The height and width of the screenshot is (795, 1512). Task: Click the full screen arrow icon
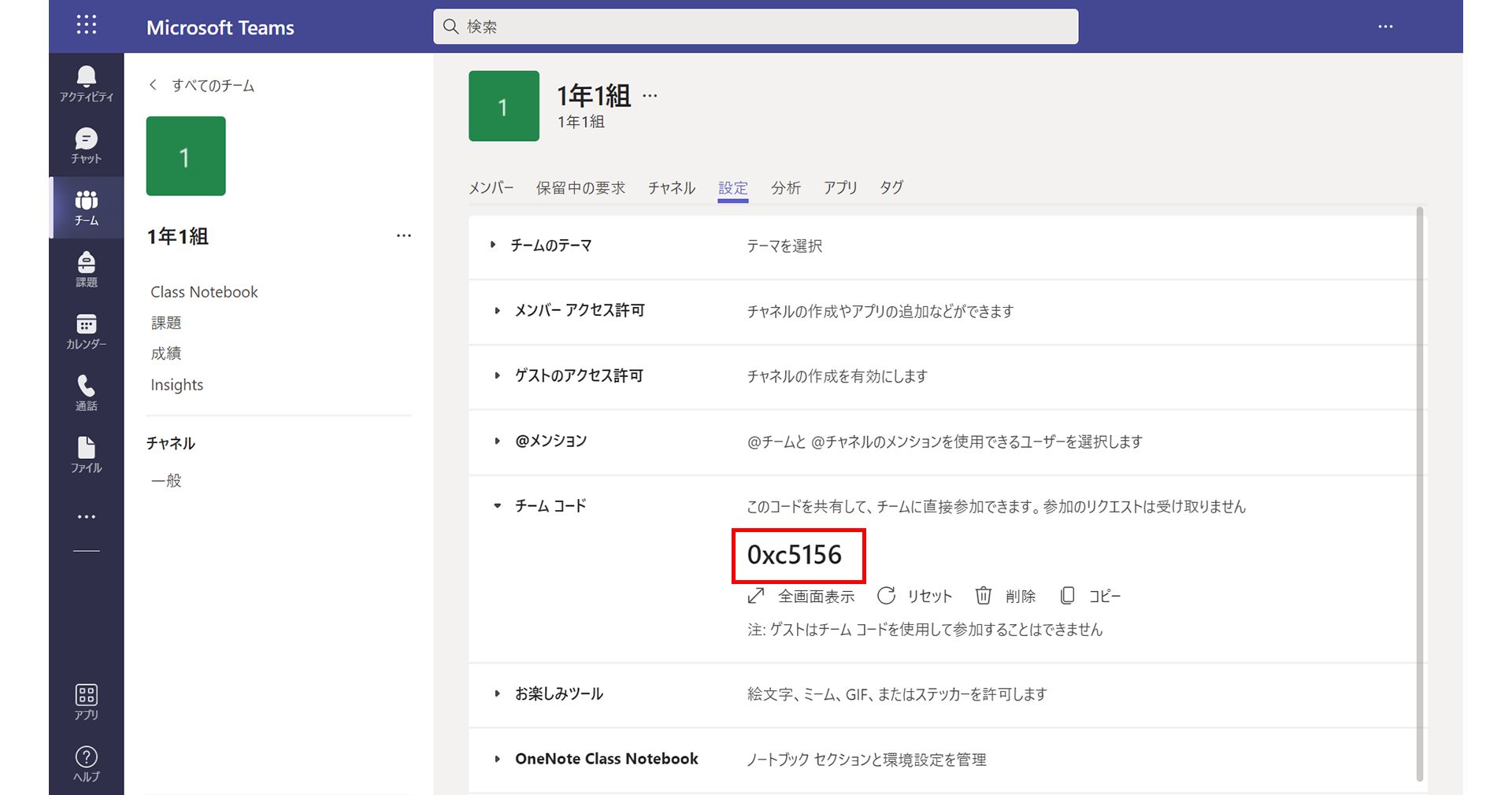tap(756, 596)
